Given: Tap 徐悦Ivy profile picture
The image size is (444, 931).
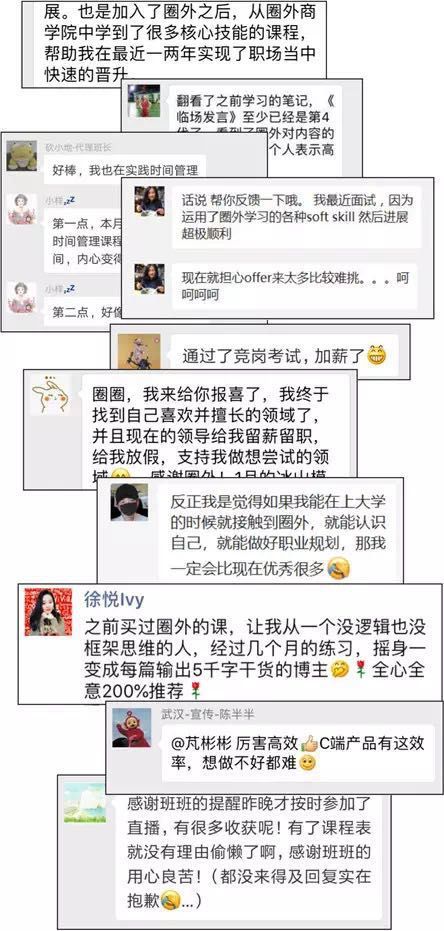Looking at the screenshot, I should tap(48, 612).
